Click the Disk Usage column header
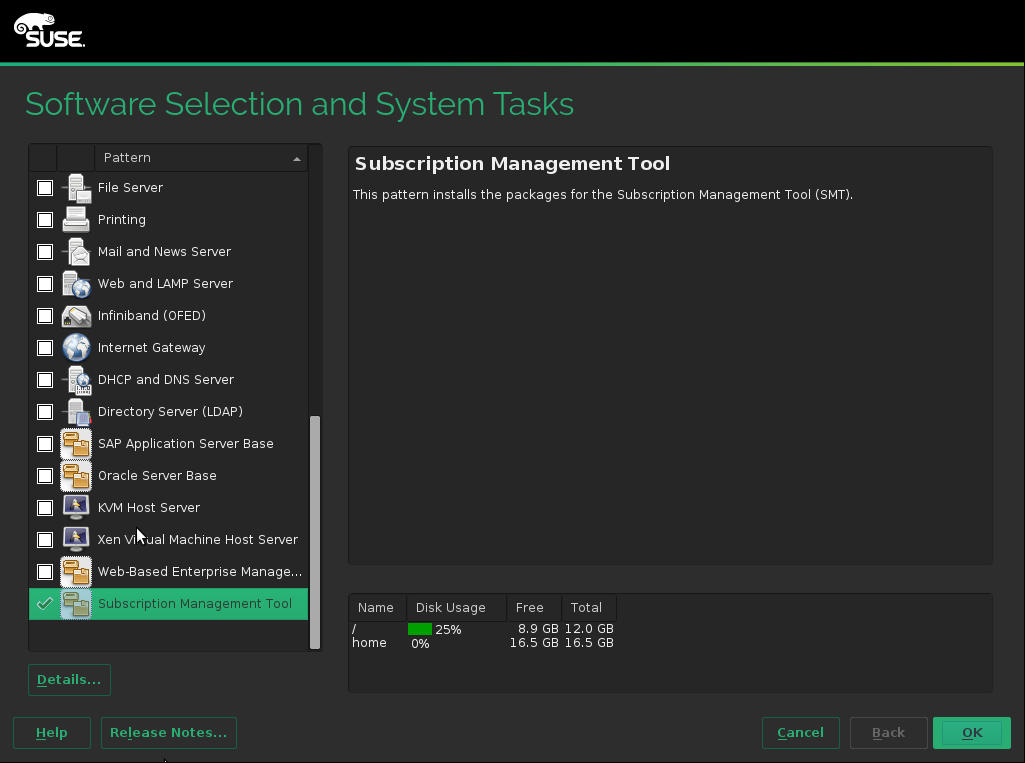The height and width of the screenshot is (763, 1025). coord(450,608)
